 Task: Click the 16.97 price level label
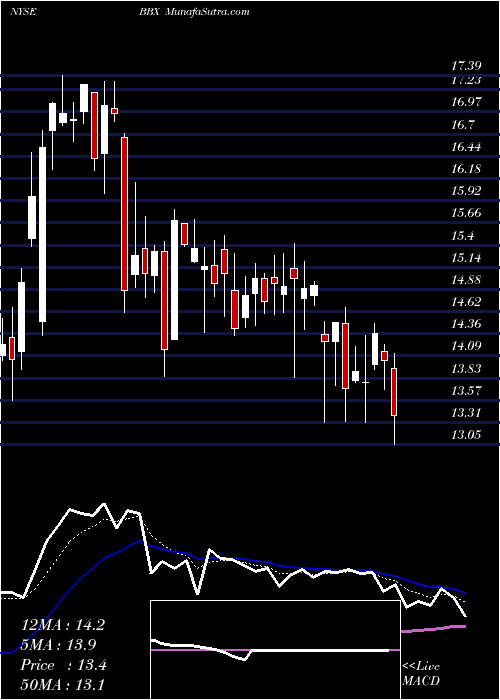(x=466, y=102)
